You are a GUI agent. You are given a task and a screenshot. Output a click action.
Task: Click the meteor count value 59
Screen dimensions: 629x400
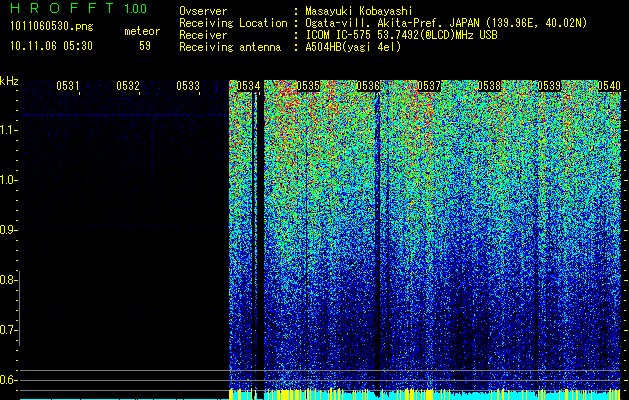point(145,46)
